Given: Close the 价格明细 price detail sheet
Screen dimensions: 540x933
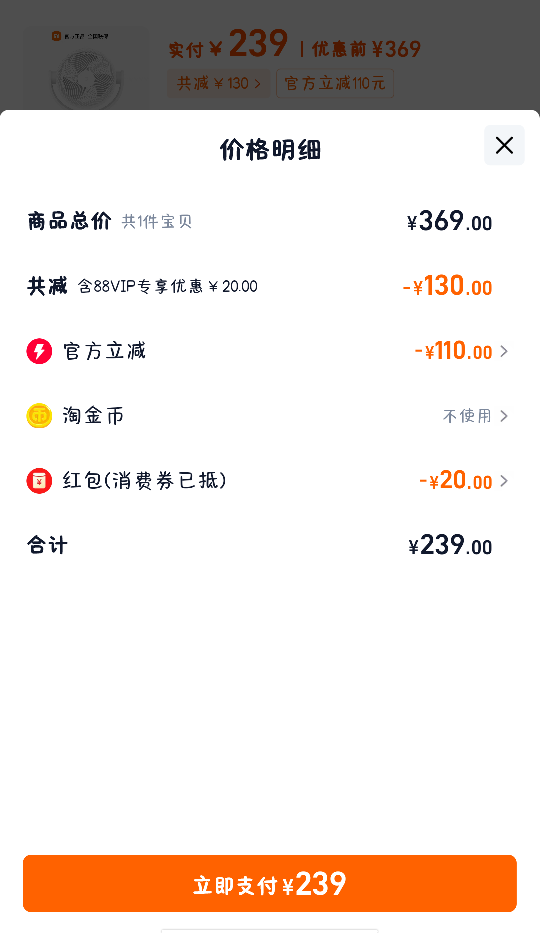Looking at the screenshot, I should (504, 145).
